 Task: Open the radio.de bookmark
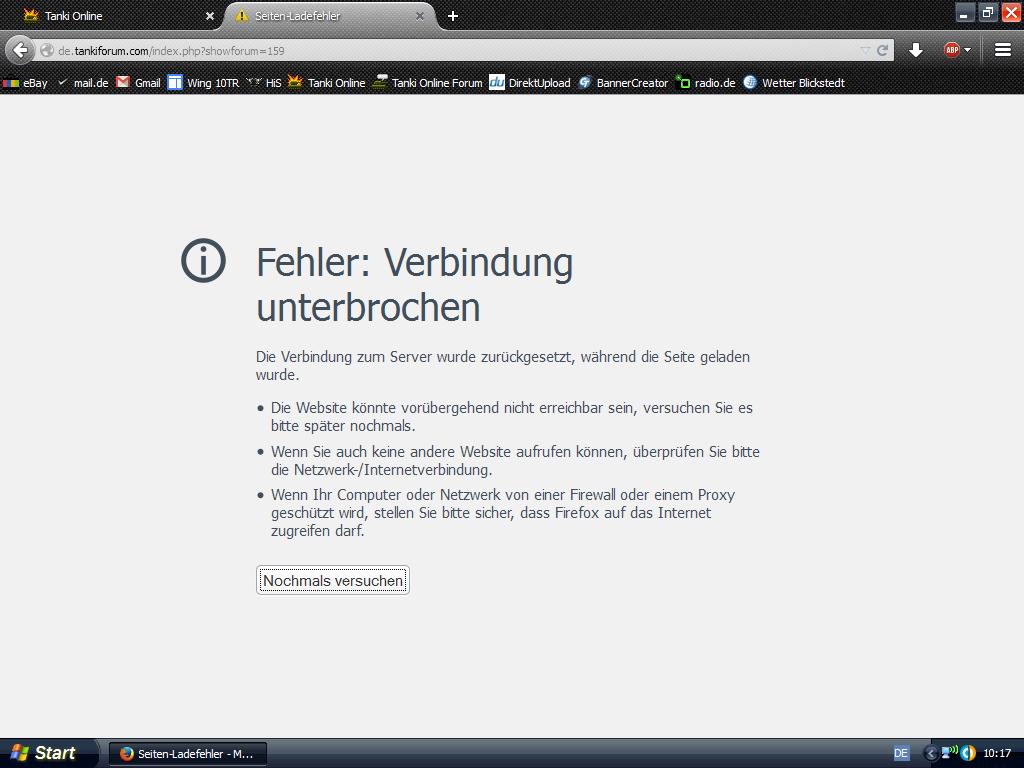[x=706, y=83]
